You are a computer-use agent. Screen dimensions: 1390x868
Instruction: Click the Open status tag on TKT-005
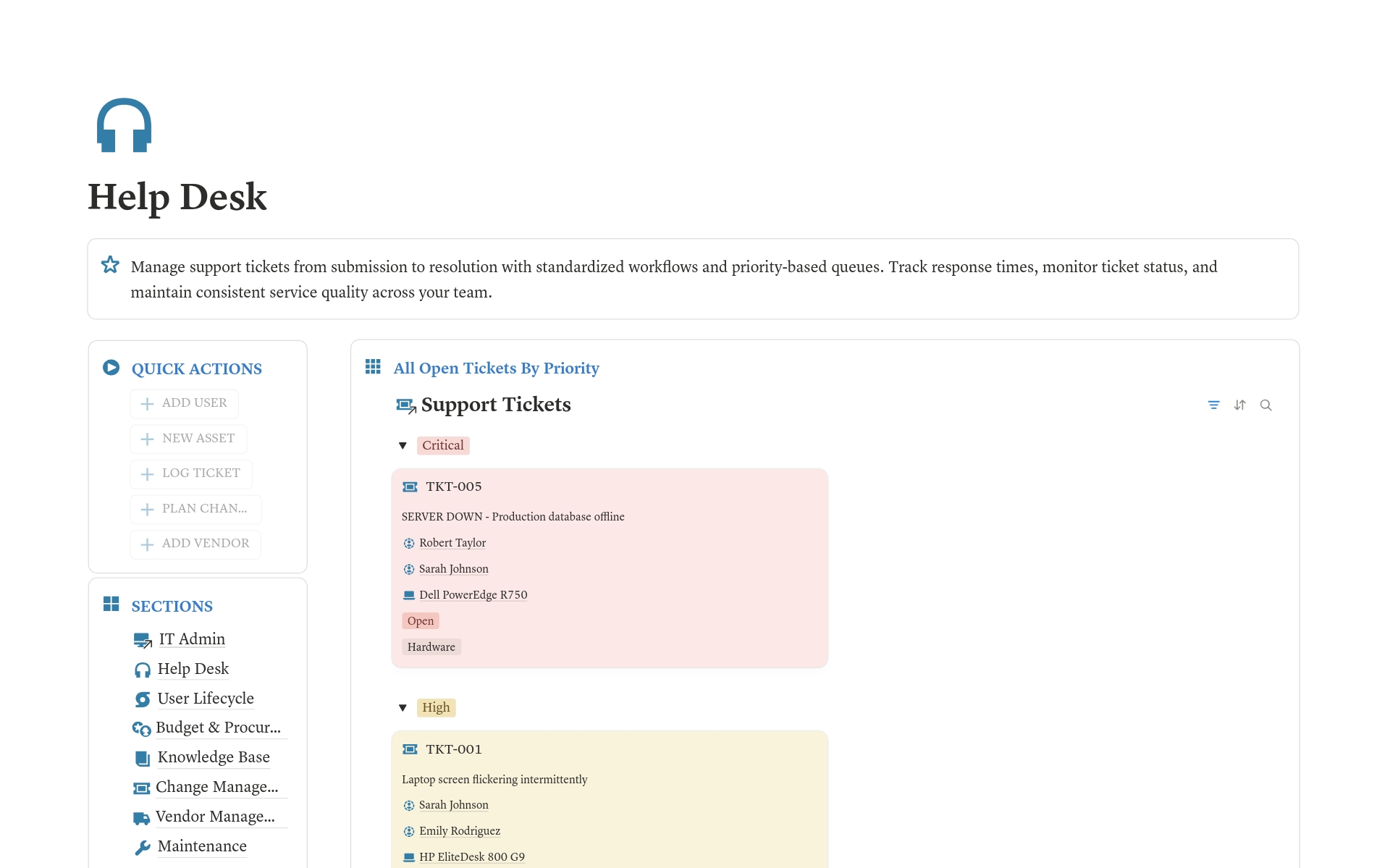tap(421, 620)
